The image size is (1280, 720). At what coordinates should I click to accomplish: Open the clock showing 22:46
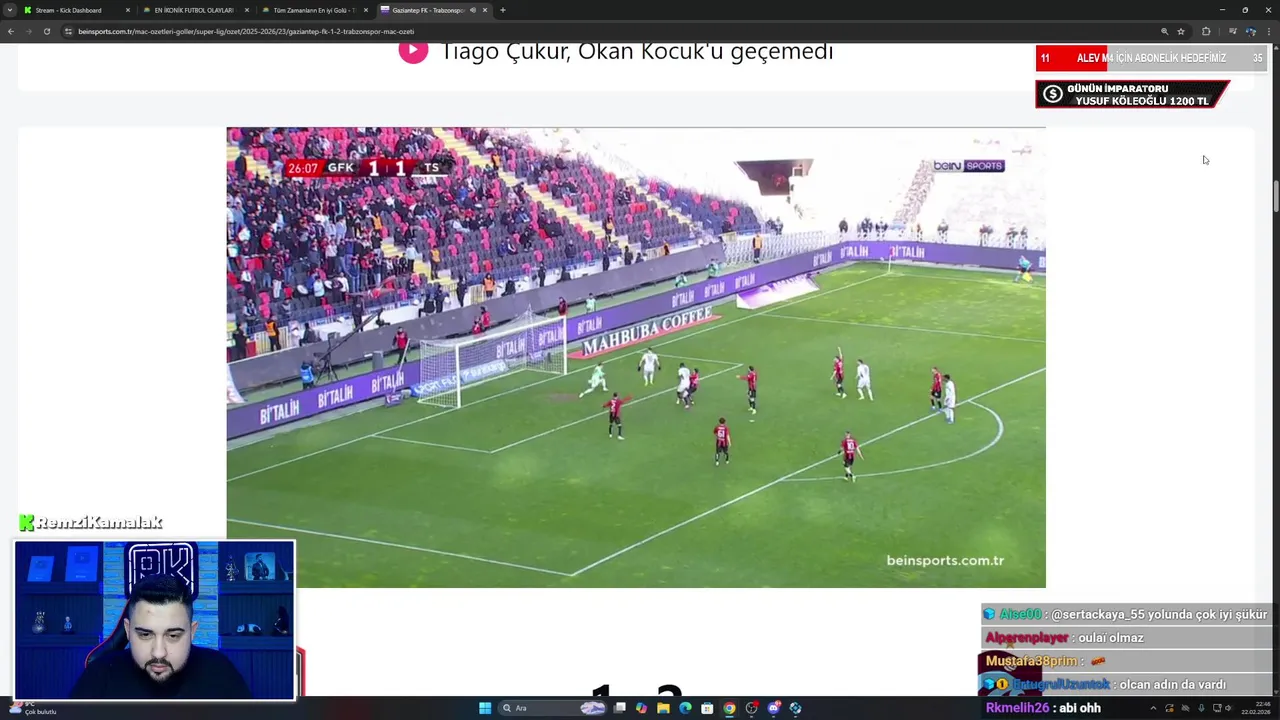coord(1256,708)
